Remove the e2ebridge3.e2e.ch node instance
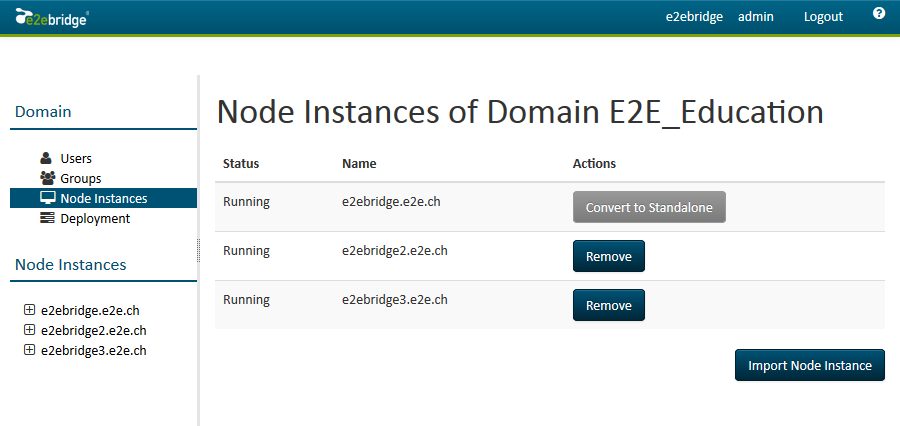 coord(608,305)
